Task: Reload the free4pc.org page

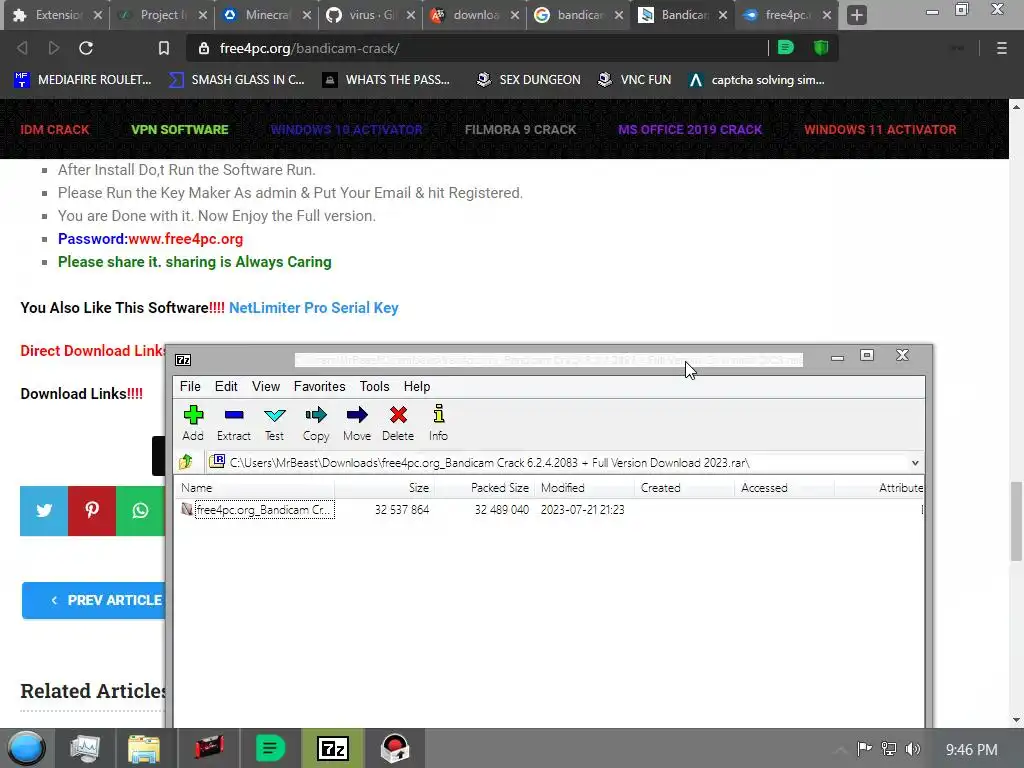Action: pos(86,48)
